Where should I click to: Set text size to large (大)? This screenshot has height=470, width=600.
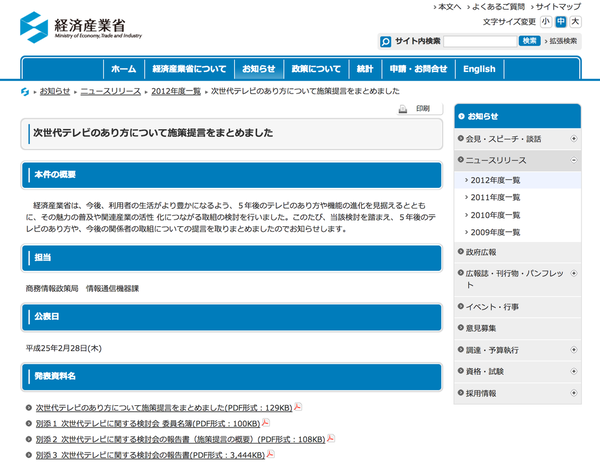575,22
